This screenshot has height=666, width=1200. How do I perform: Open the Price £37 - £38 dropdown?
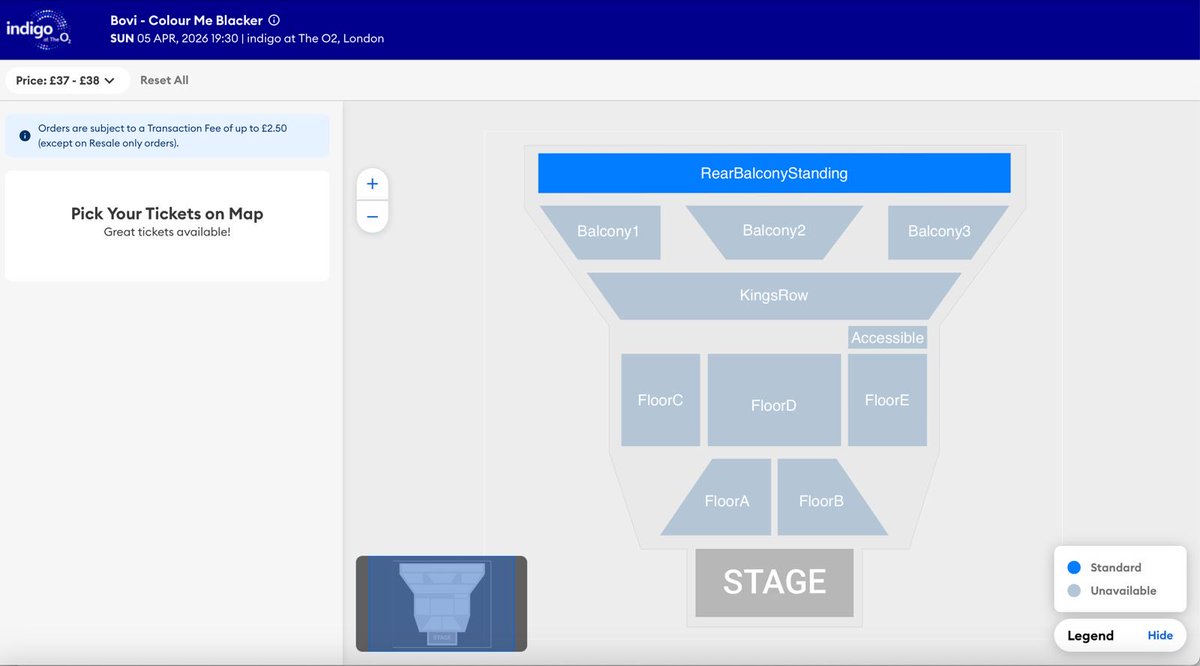point(66,80)
